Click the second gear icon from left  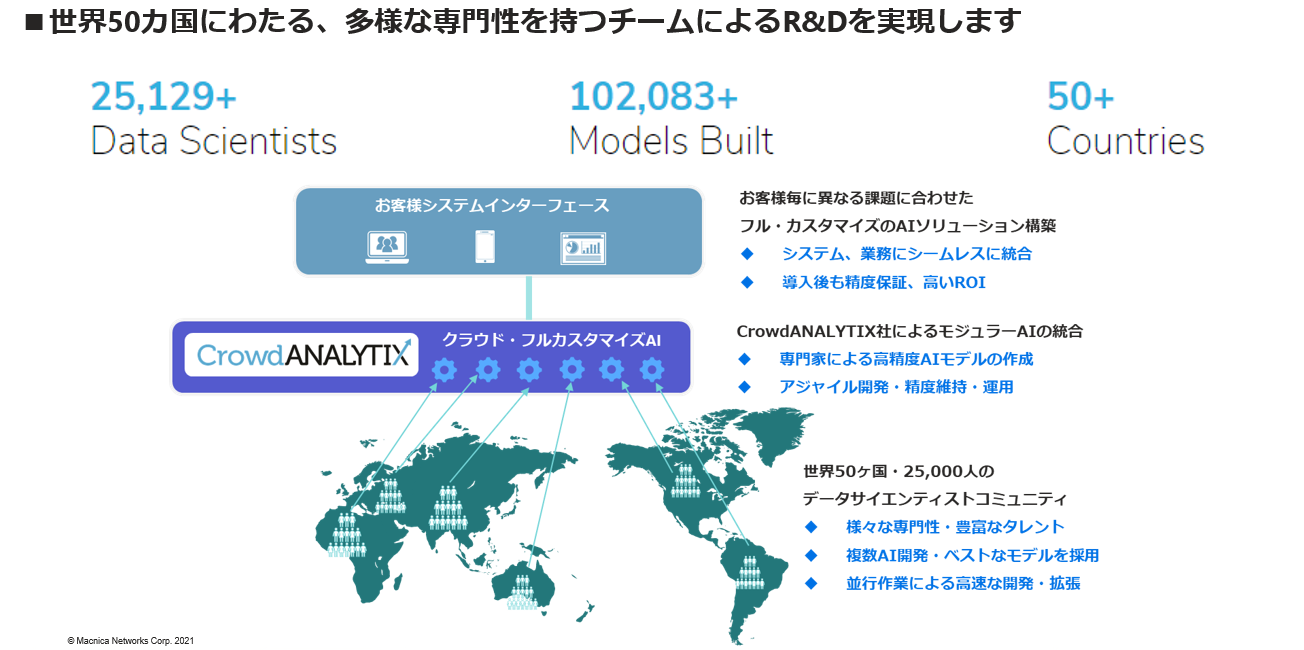pos(487,370)
